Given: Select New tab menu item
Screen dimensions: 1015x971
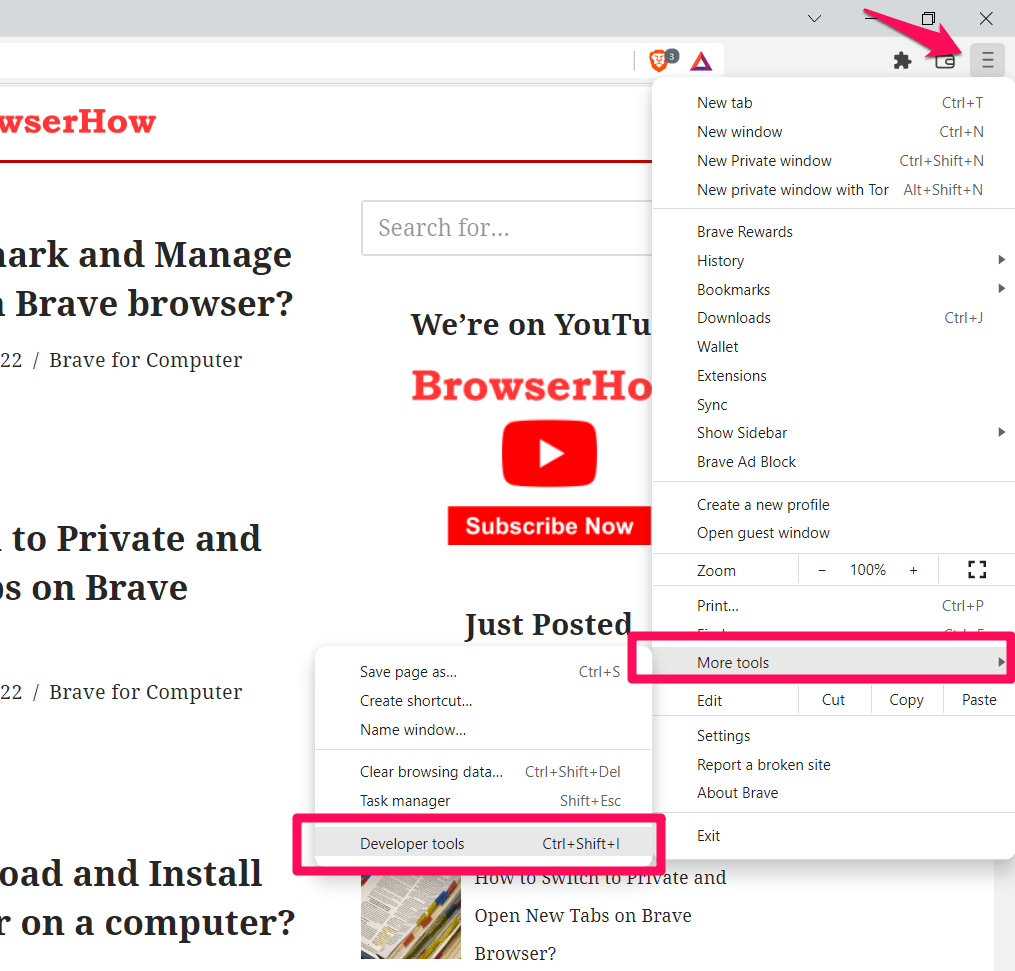Looking at the screenshot, I should click(834, 103).
